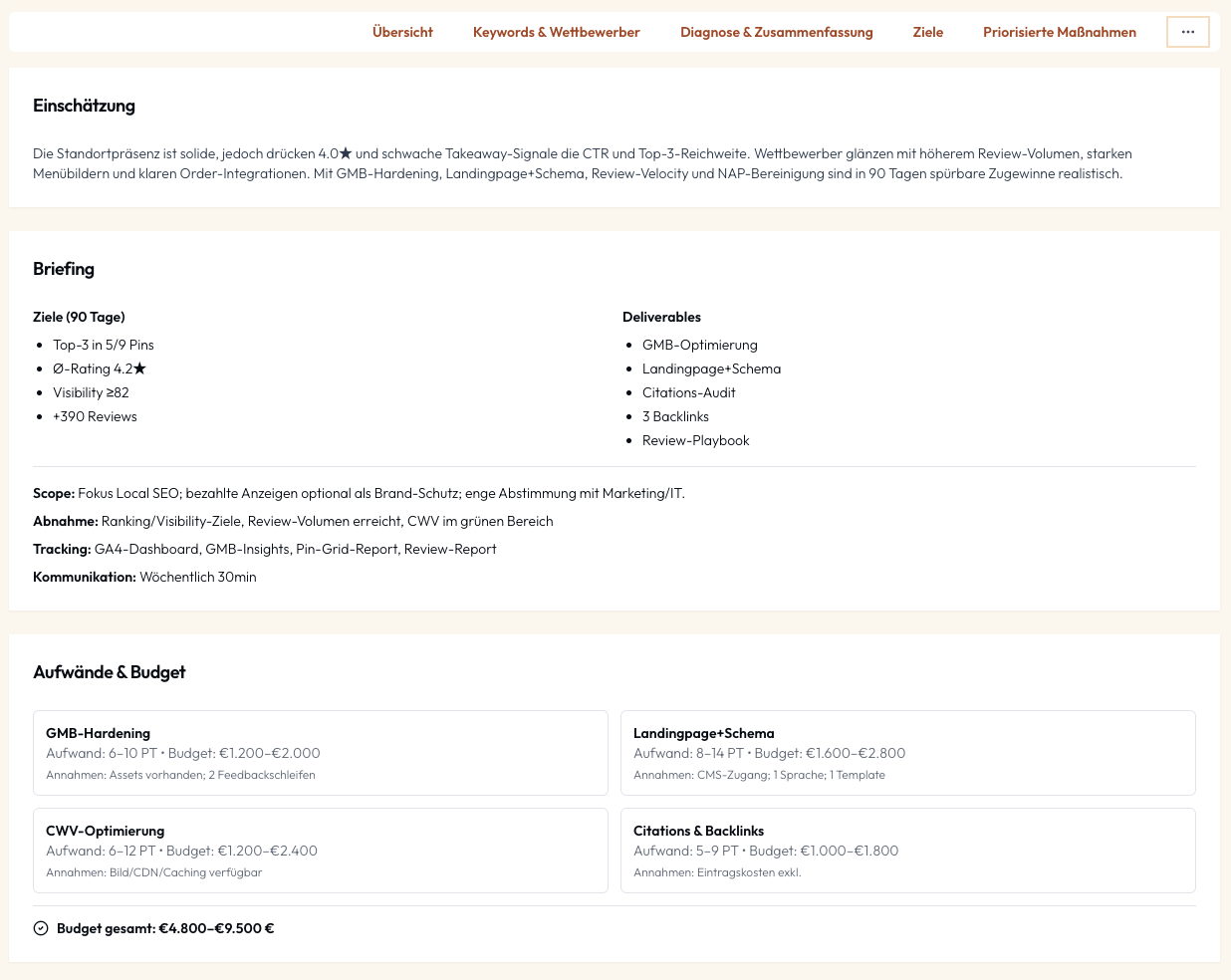Open the GMB-Hardening budget card

pos(320,753)
